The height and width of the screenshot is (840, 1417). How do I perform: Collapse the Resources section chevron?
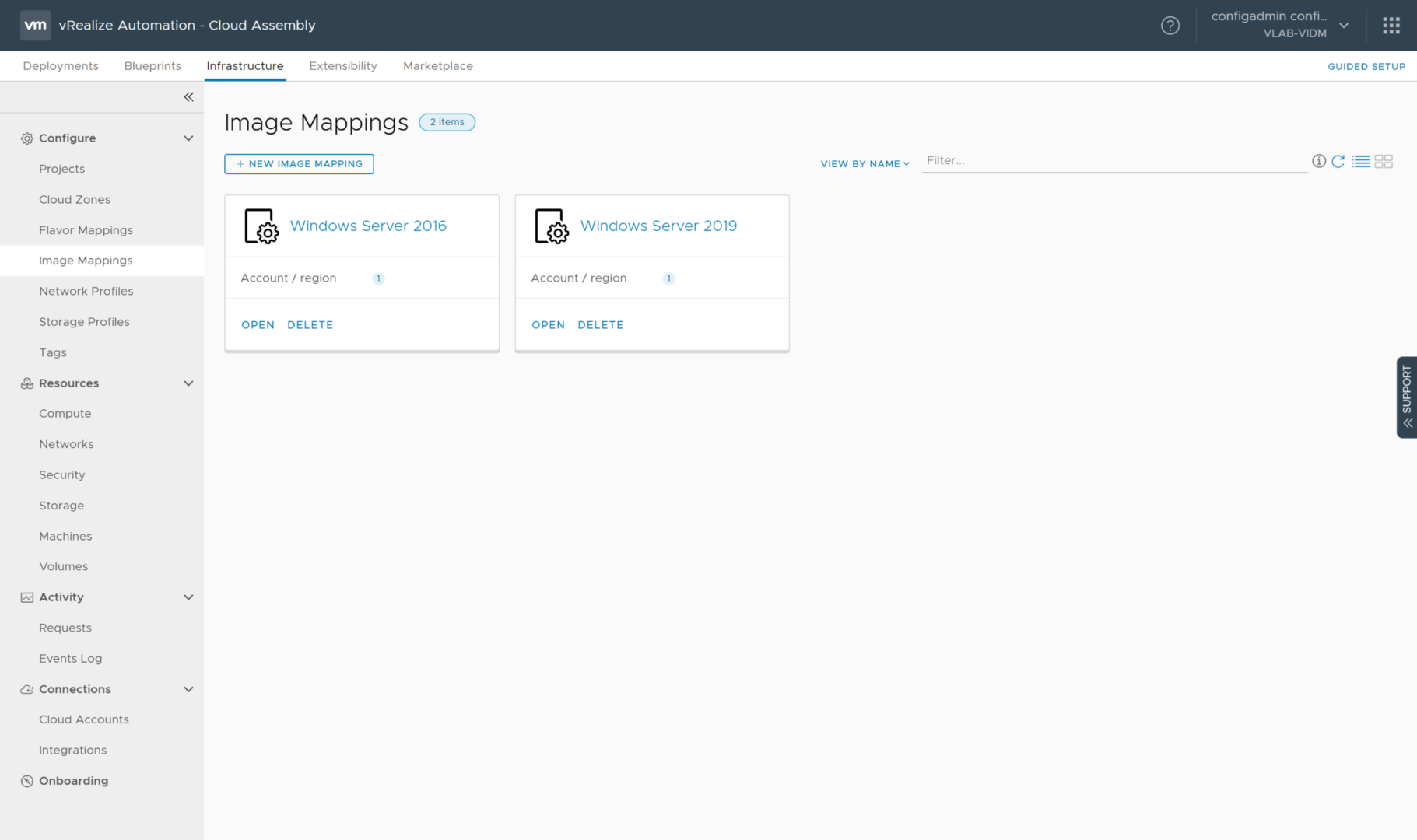(x=188, y=383)
